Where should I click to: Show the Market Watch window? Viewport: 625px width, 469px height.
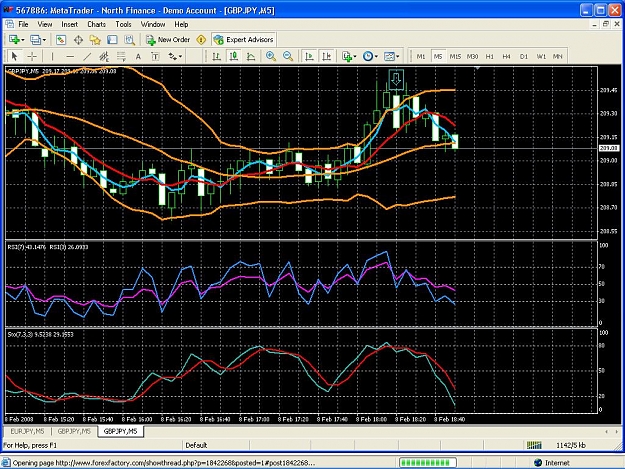(x=61, y=39)
